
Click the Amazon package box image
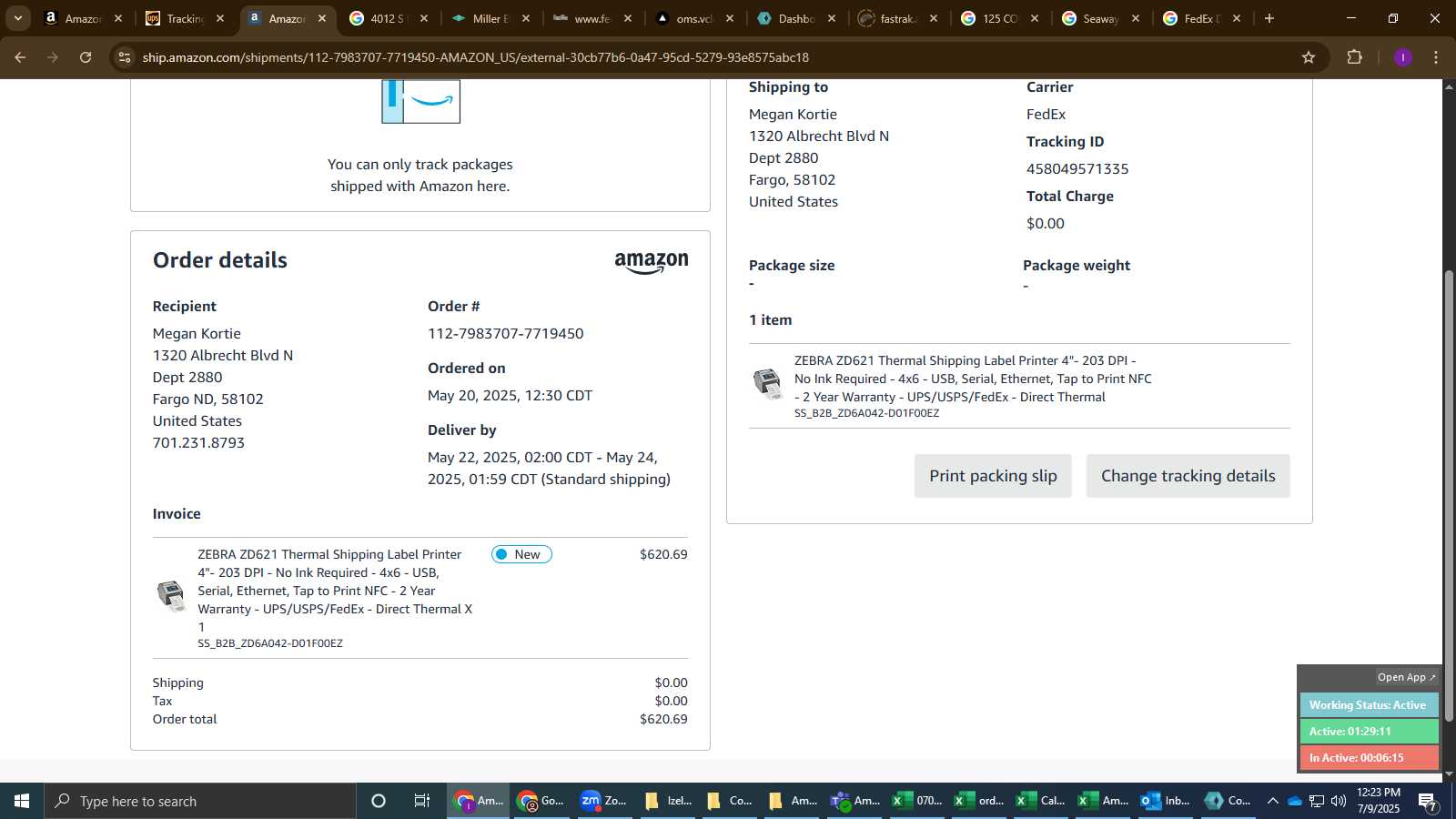[x=420, y=100]
